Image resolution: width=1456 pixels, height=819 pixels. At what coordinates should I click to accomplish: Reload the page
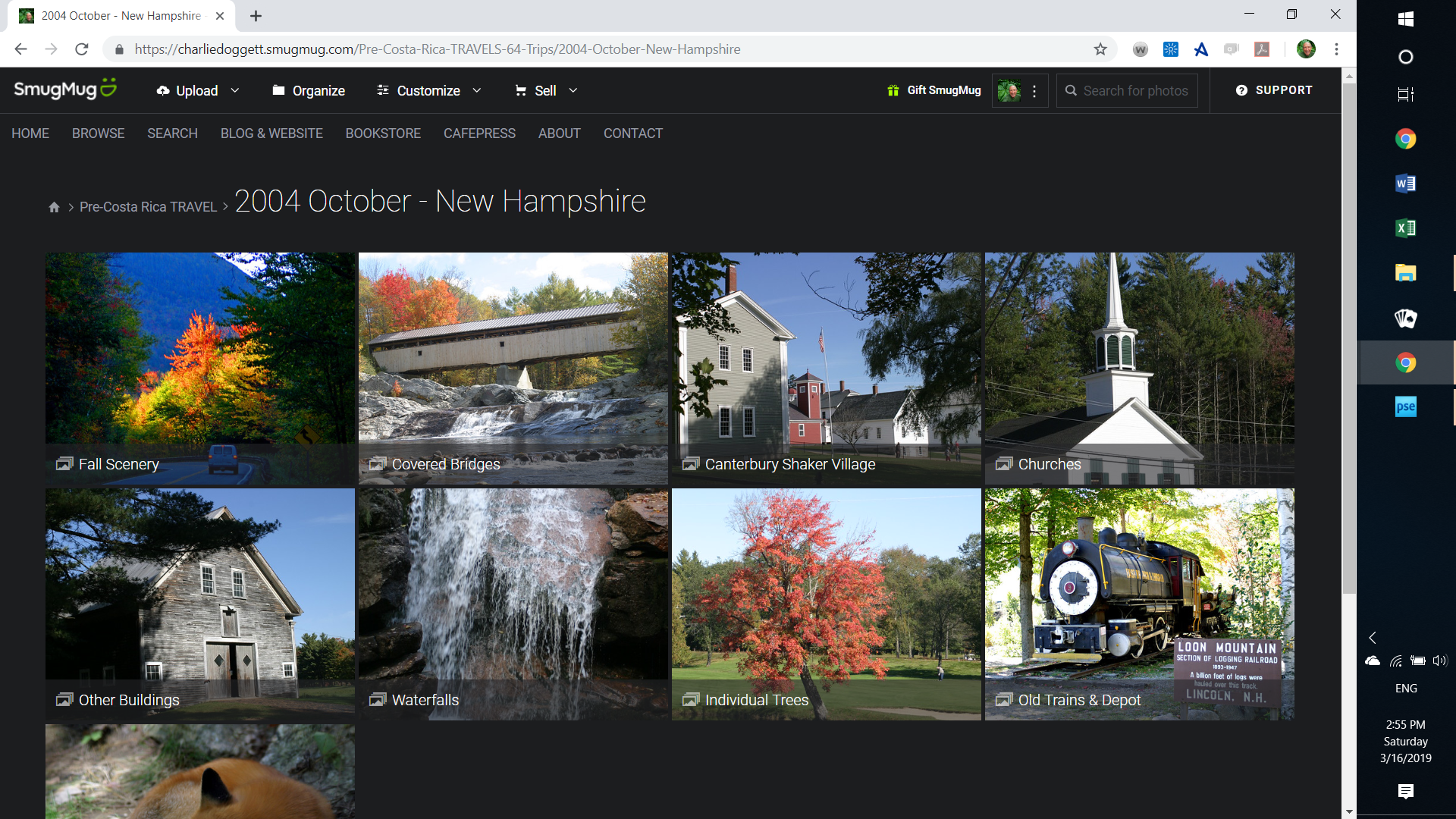[82, 49]
